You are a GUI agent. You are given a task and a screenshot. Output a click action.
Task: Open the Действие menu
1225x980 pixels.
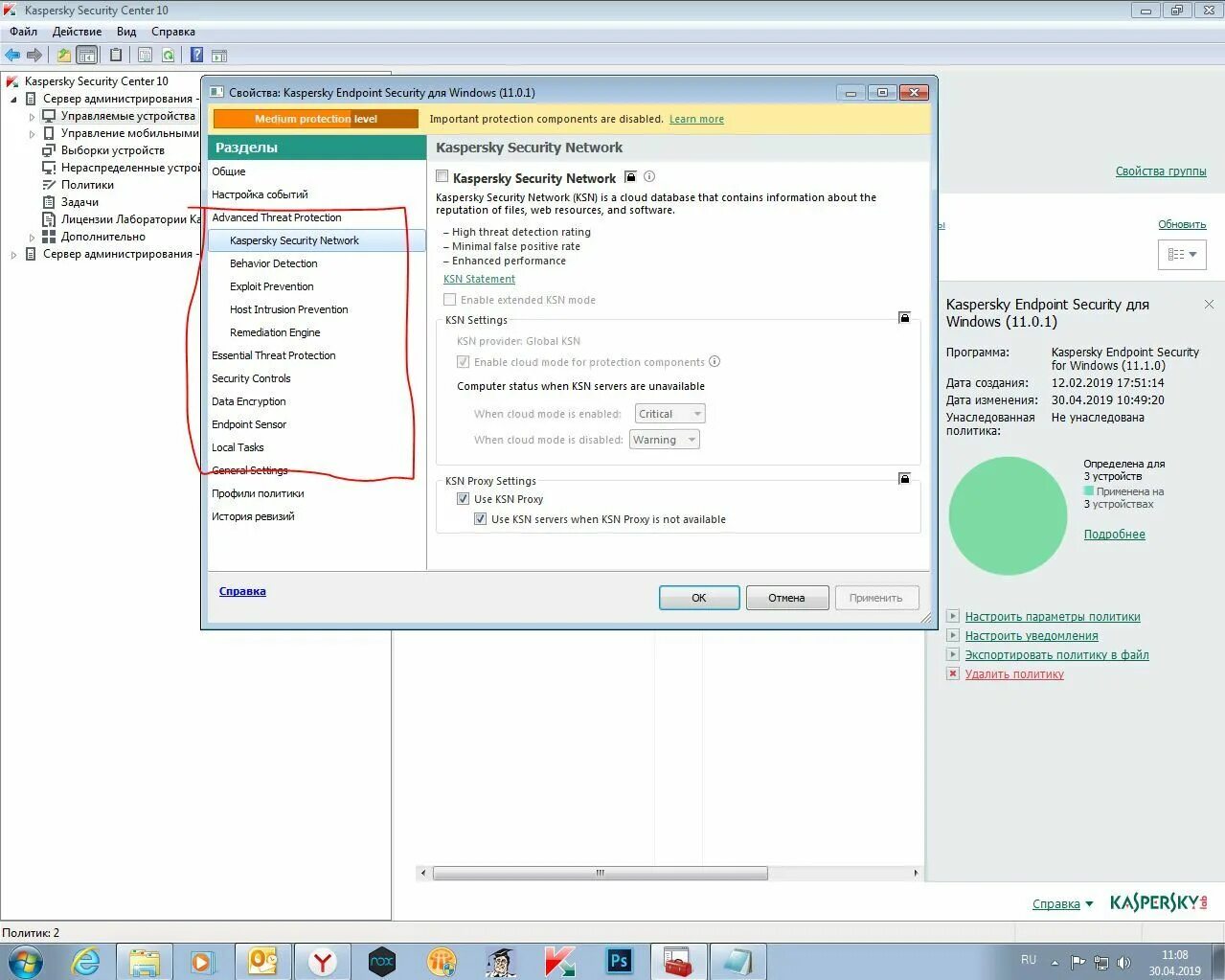[x=77, y=32]
